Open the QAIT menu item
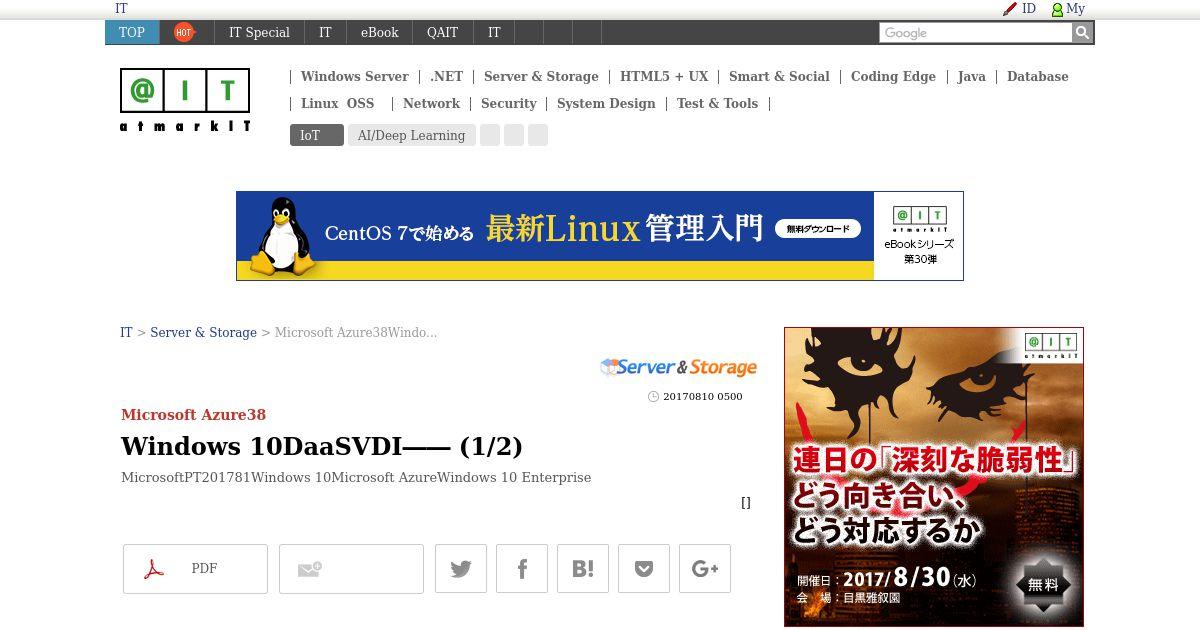Screen dimensions: 1200x630 pos(442,32)
